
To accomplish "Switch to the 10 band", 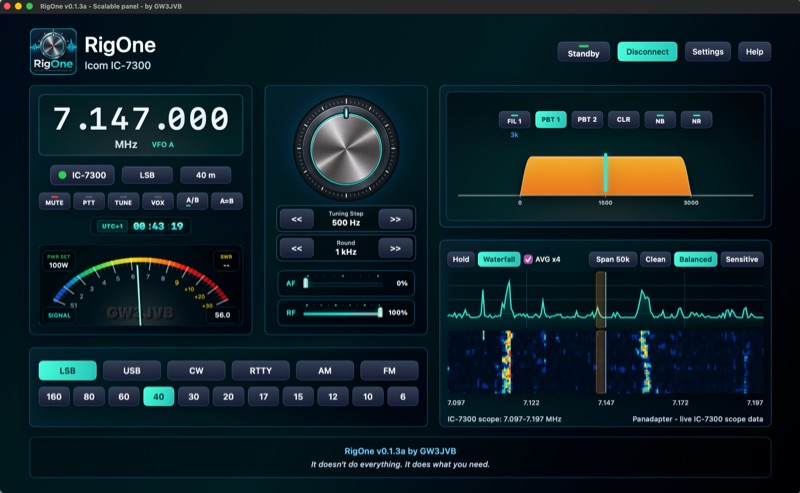I will (x=368, y=397).
